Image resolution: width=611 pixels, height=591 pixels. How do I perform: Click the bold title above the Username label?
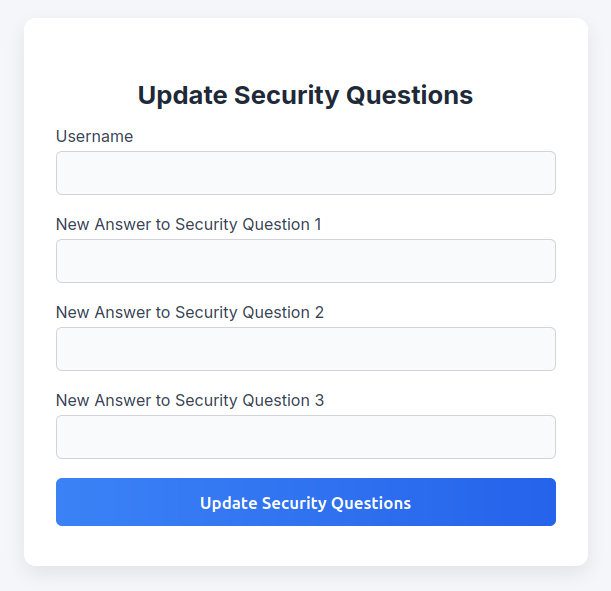coord(305,95)
